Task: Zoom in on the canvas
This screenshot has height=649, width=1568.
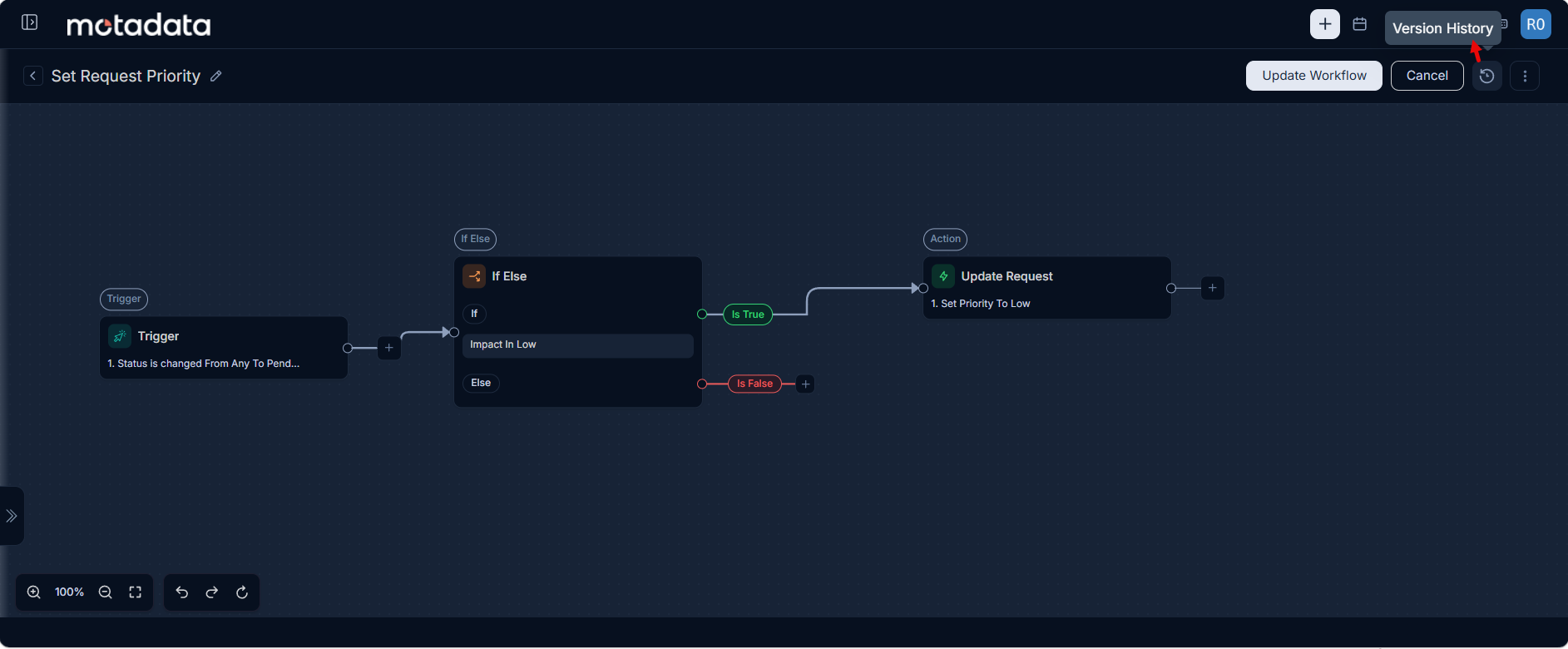Action: tap(34, 592)
